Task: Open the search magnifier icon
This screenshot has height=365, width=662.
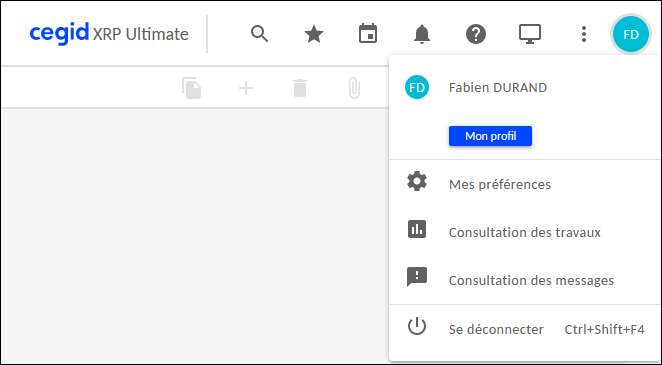Action: coord(260,34)
